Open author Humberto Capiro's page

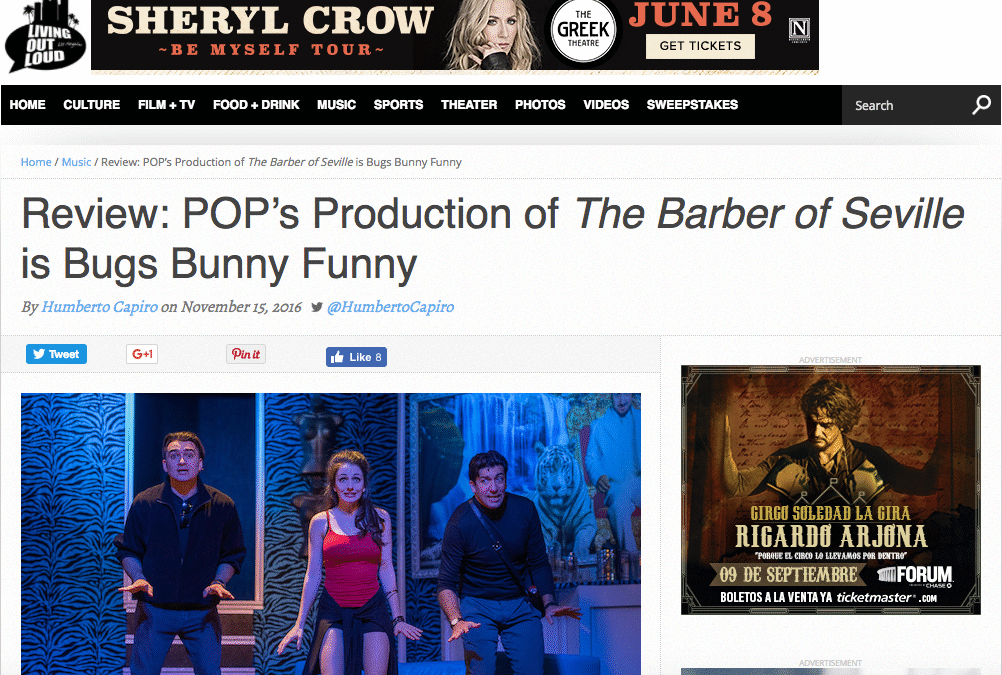click(x=100, y=307)
